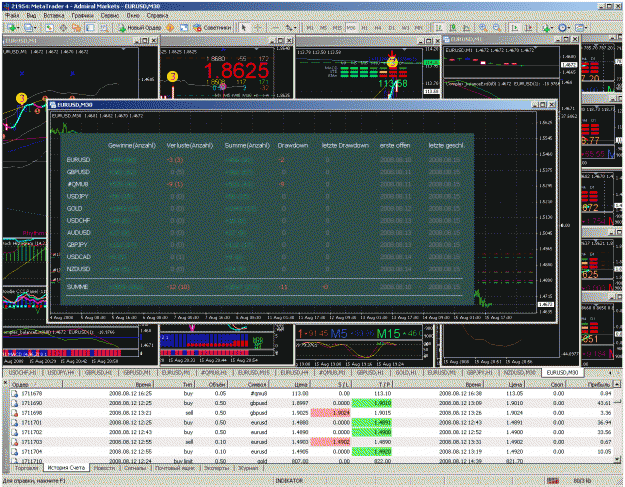
Task: Select order row 1711704
Action: 312,452
